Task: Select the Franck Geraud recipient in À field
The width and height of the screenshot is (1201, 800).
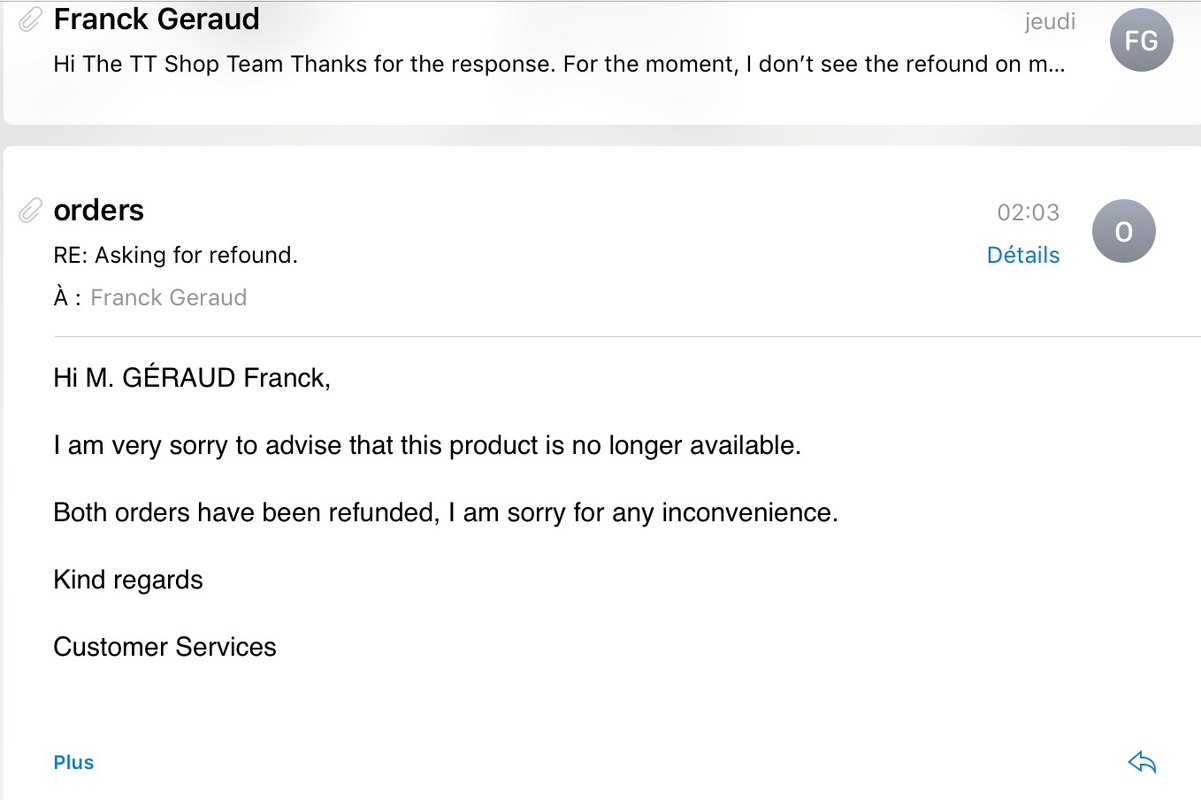Action: (x=168, y=297)
